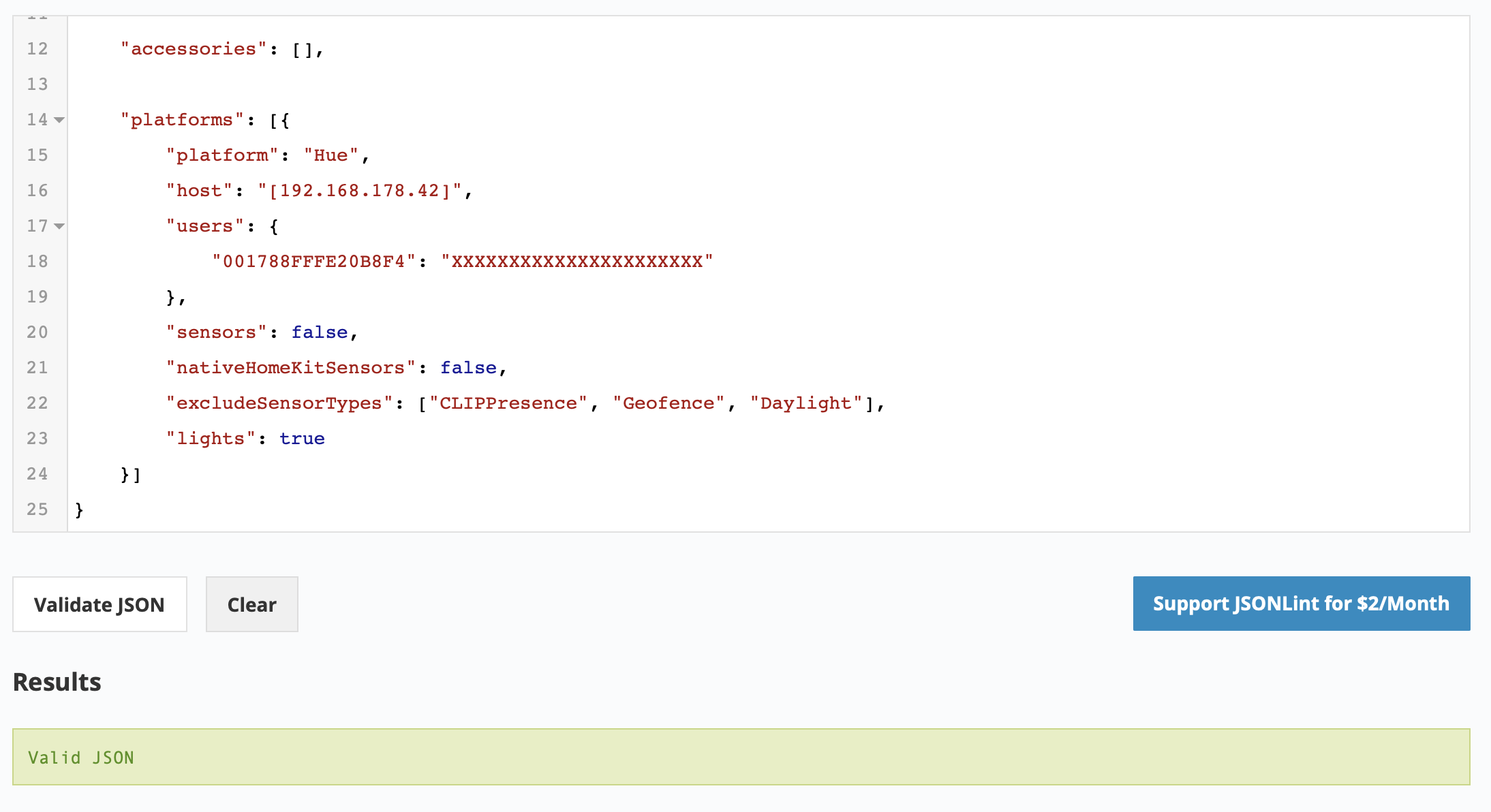Click the 001788FFFE20B8F4 bridge ID key

pos(313,262)
